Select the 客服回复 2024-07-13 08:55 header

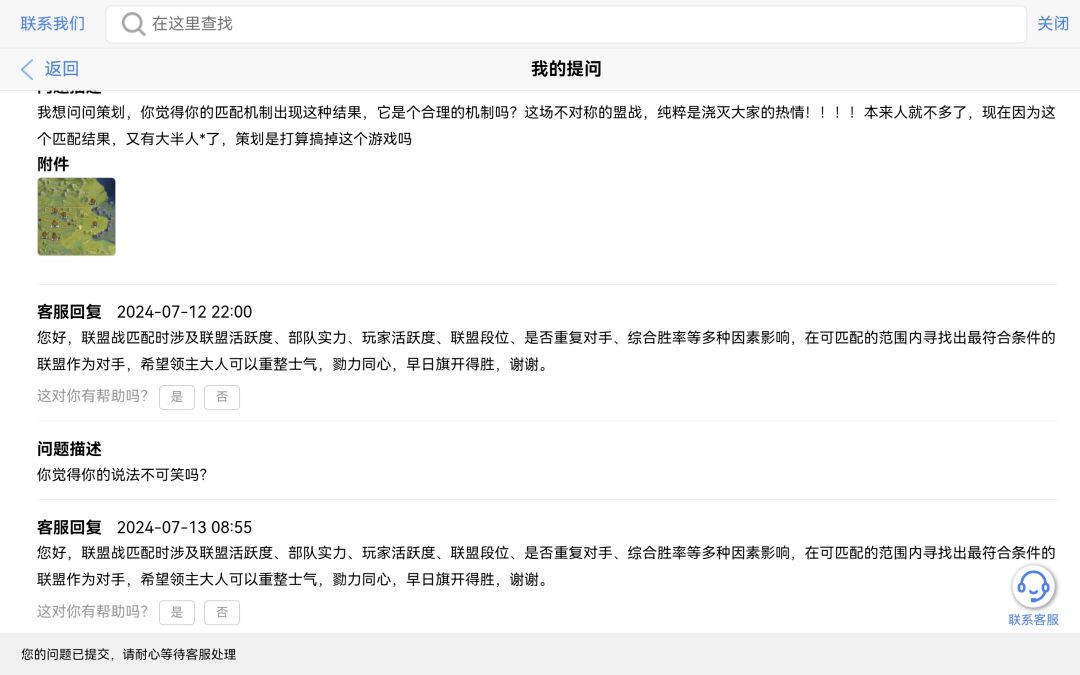tap(145, 528)
